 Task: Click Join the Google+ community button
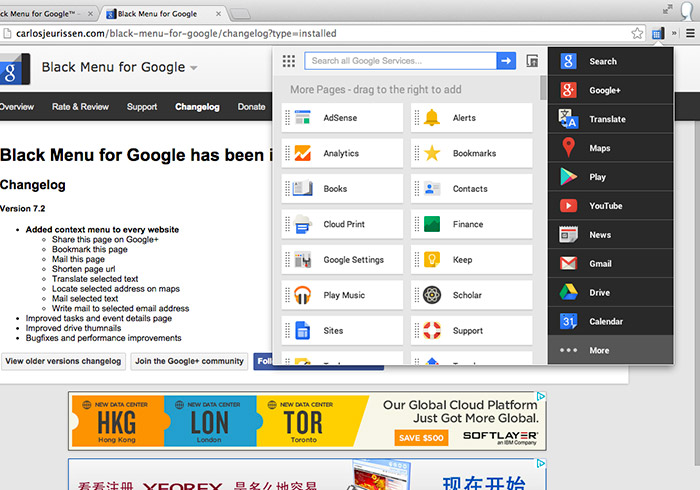(189, 361)
